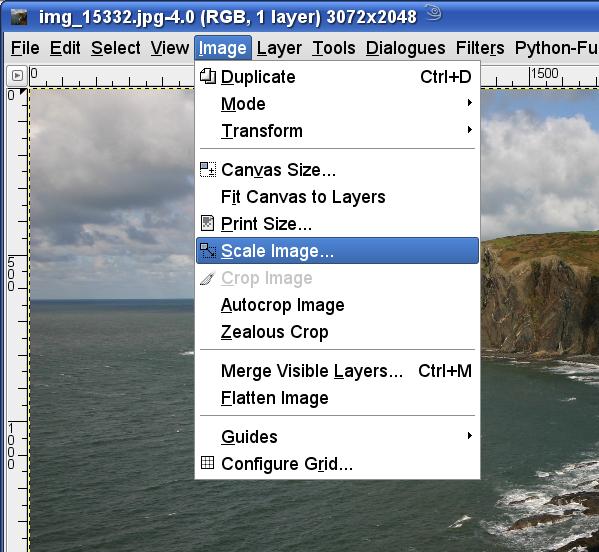Click the window icon in title bar

tap(19, 17)
